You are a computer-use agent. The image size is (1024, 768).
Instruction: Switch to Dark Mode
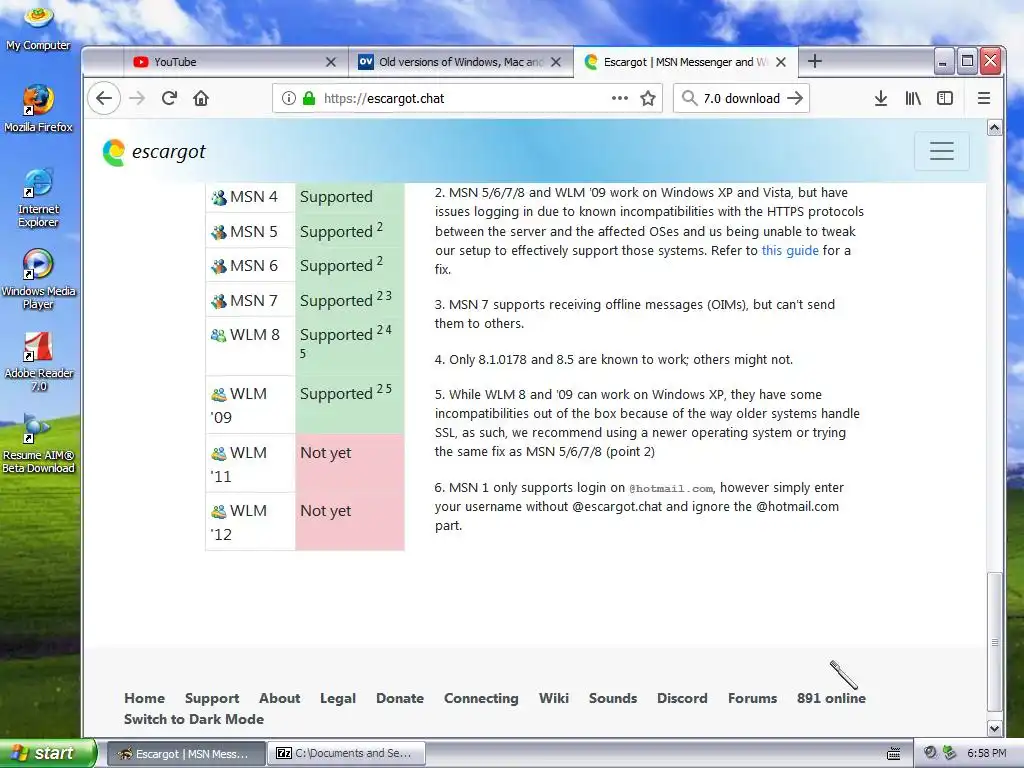click(x=194, y=719)
